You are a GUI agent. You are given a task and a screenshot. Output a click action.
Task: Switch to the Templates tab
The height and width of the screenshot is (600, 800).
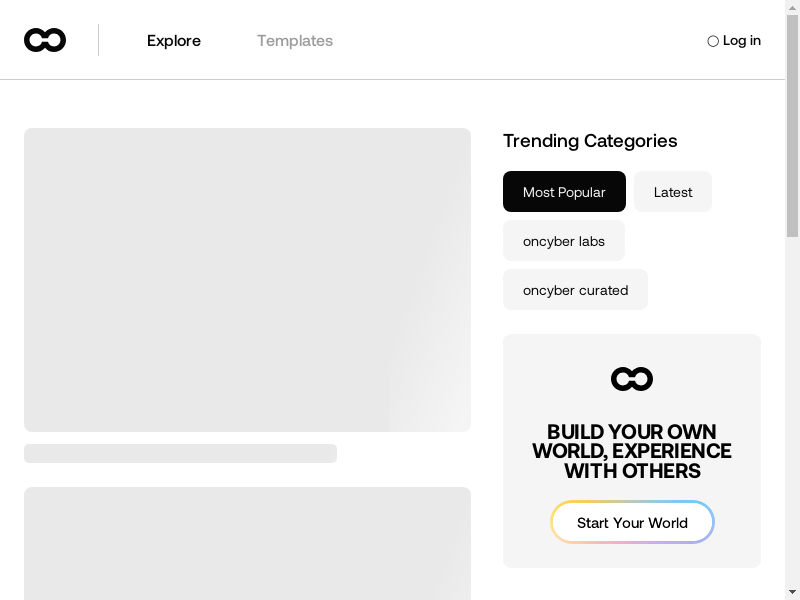point(295,41)
